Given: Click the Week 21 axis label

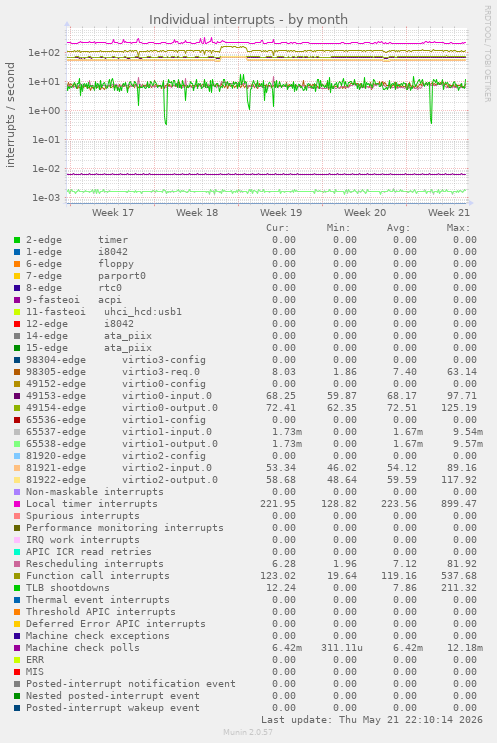Looking at the screenshot, I should (449, 213).
